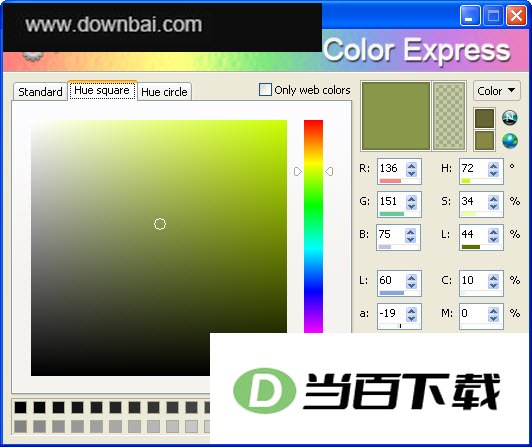Pick the leftmost gray swatch in bottom row
This screenshot has width=532, height=447.
(20, 427)
